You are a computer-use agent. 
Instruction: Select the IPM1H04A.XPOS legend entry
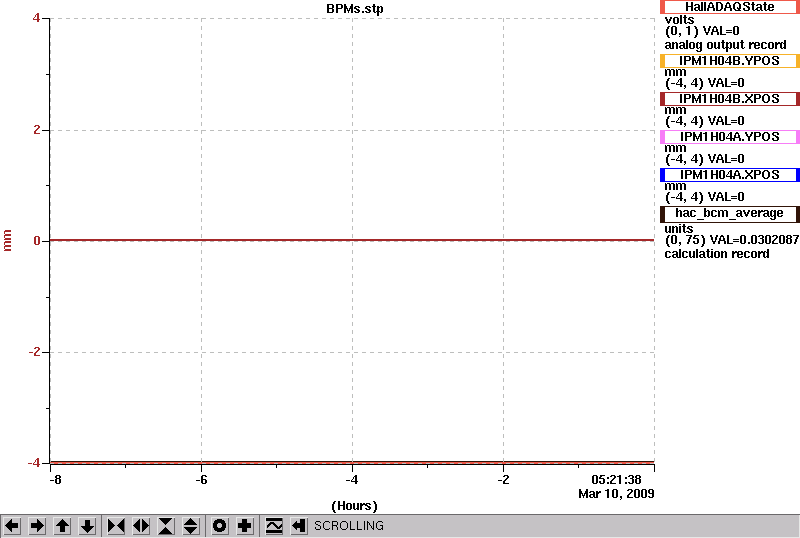[x=730, y=175]
